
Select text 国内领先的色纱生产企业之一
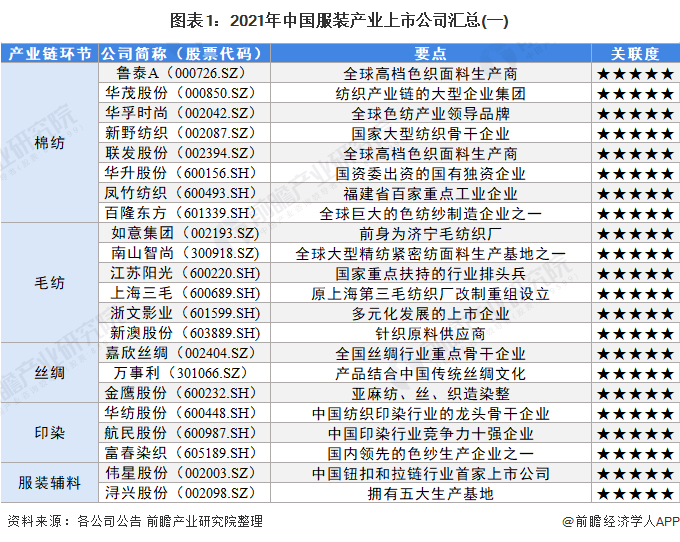click(x=431, y=453)
